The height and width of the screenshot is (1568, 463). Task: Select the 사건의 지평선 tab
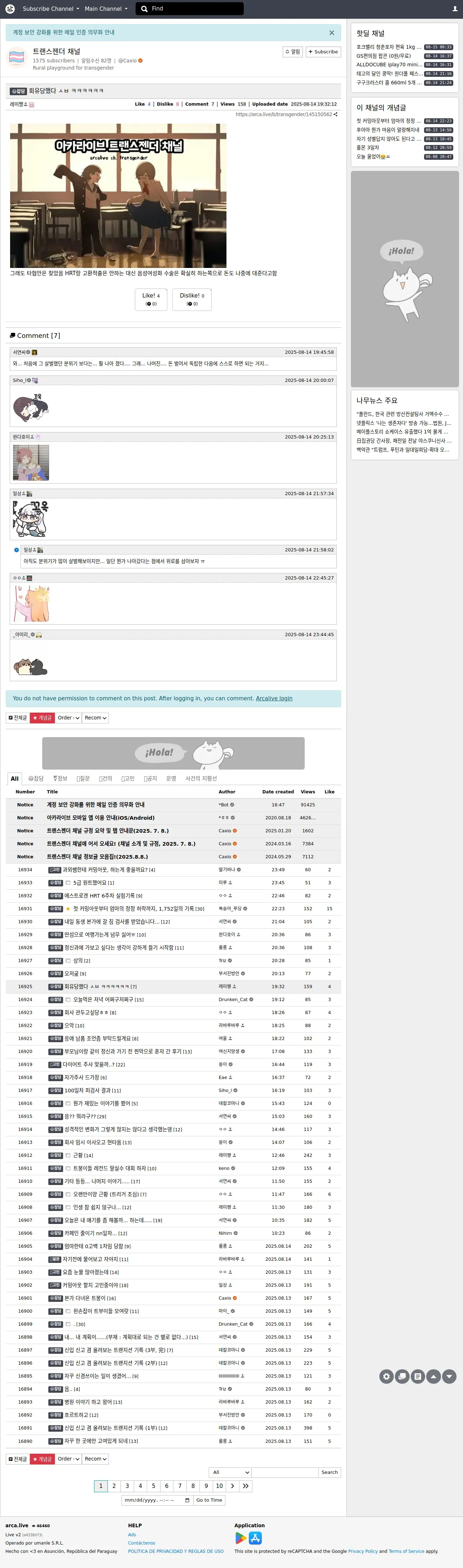201,779
